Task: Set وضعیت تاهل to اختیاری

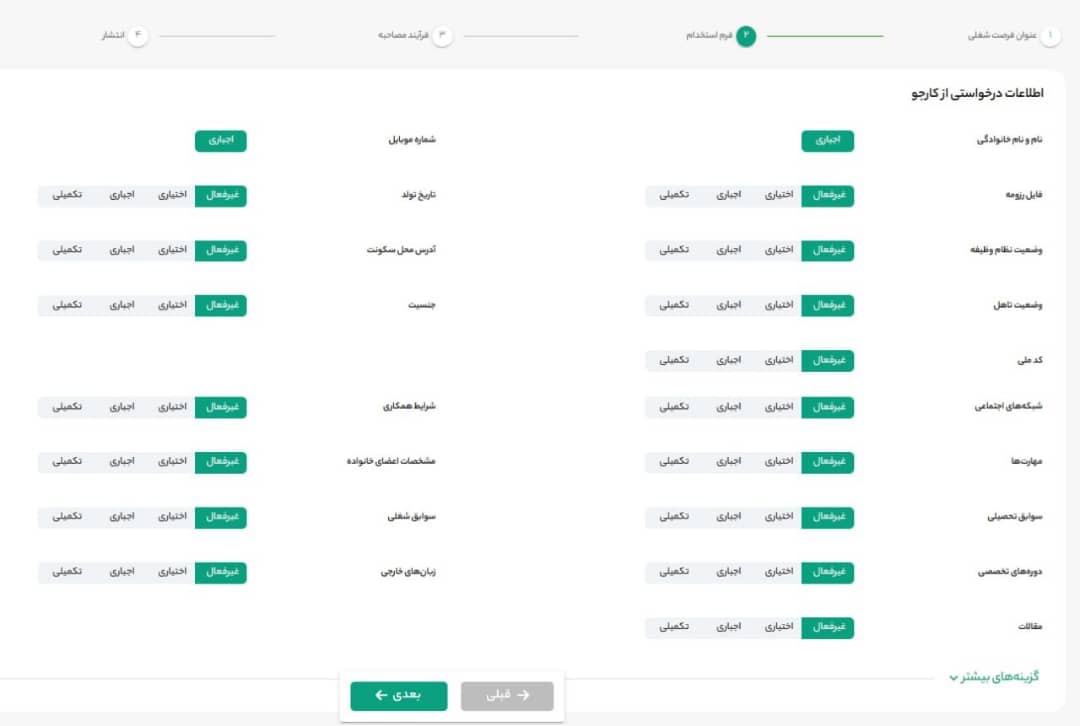Action: [x=779, y=305]
